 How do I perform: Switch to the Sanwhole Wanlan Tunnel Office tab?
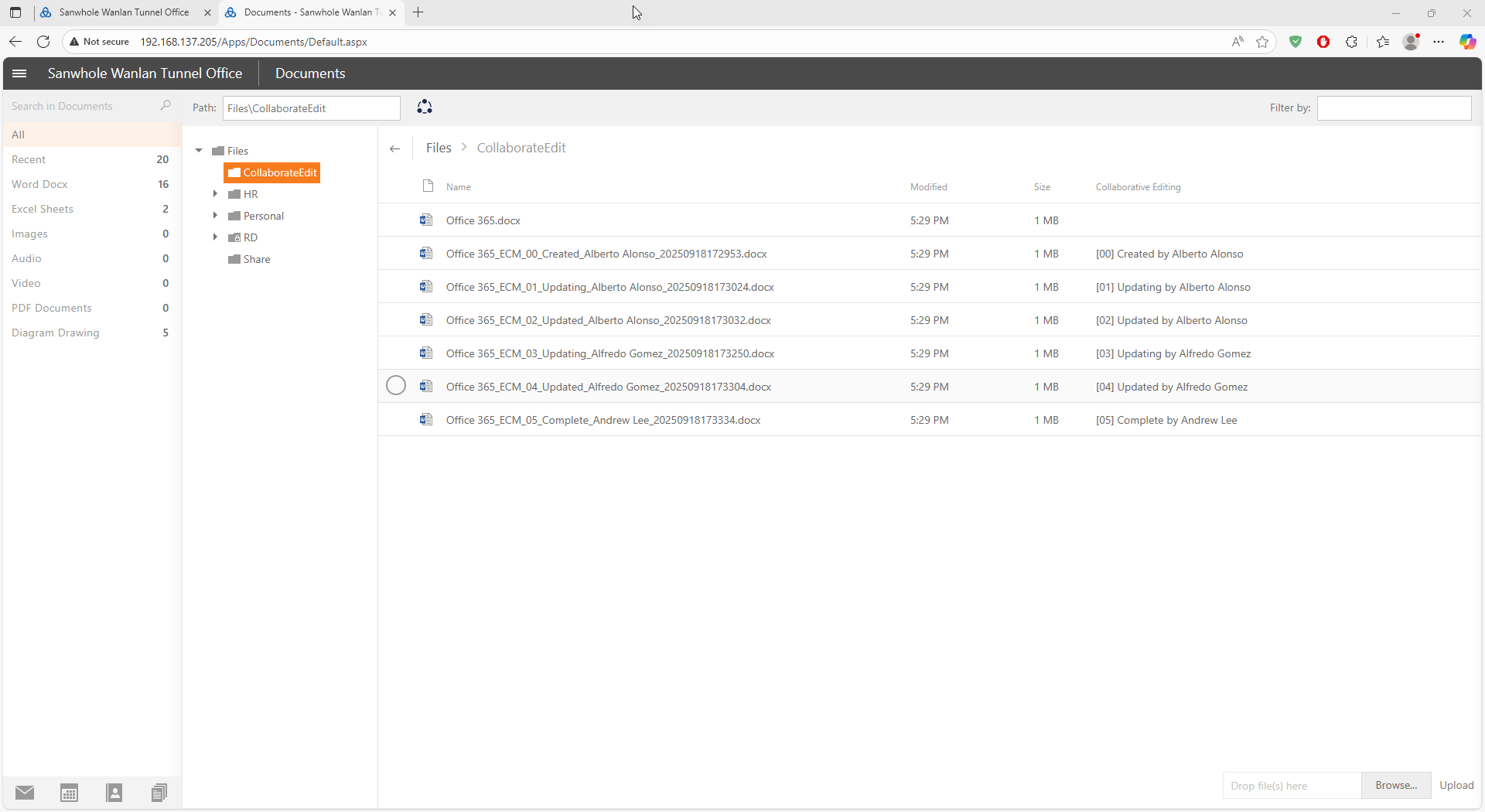click(124, 12)
